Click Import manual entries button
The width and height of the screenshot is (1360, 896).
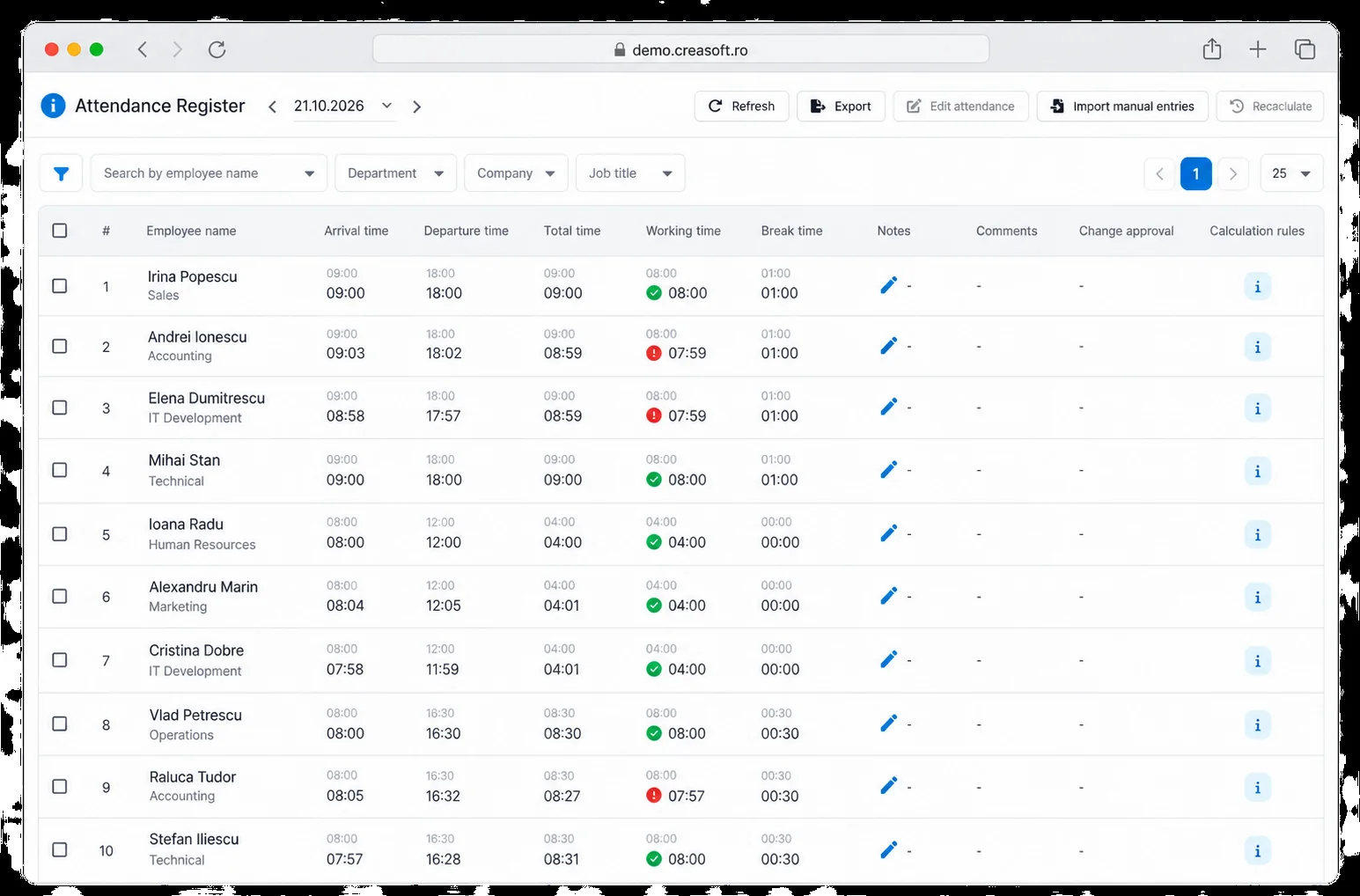[x=1122, y=106]
